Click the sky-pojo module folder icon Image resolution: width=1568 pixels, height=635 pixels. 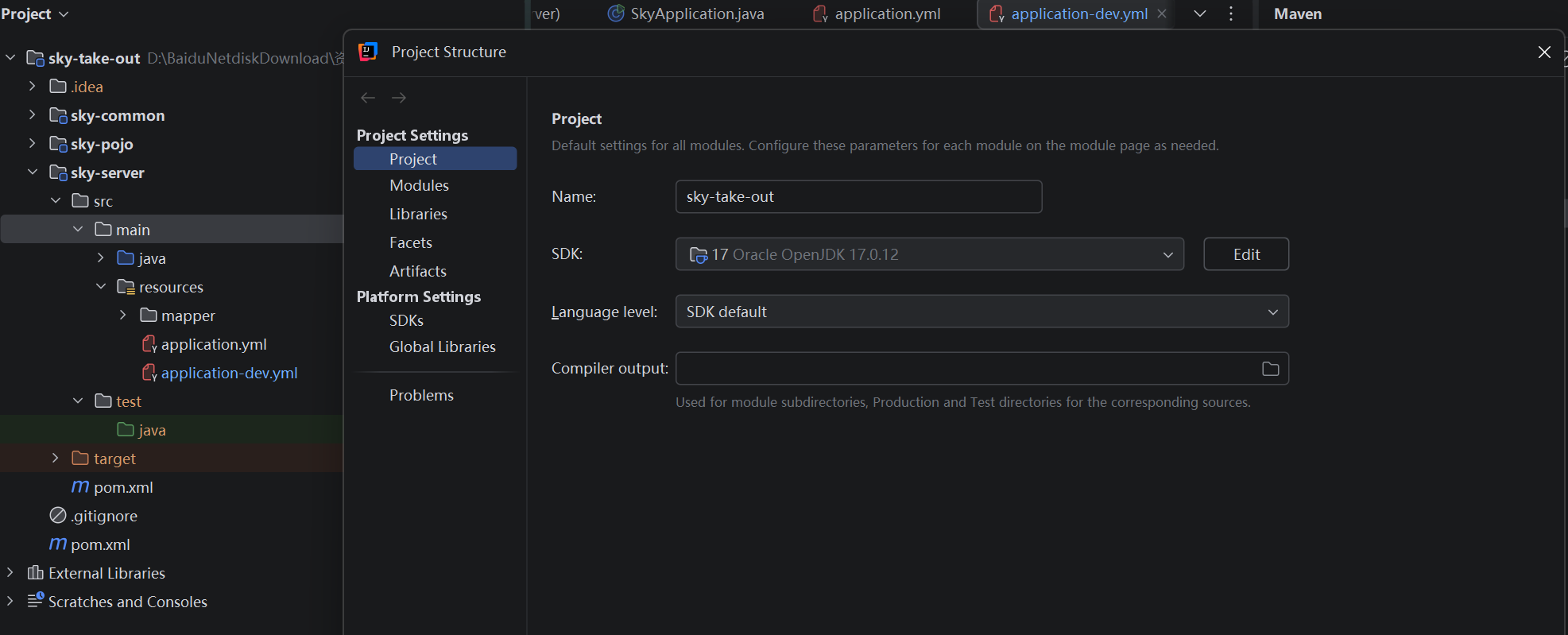click(x=58, y=144)
